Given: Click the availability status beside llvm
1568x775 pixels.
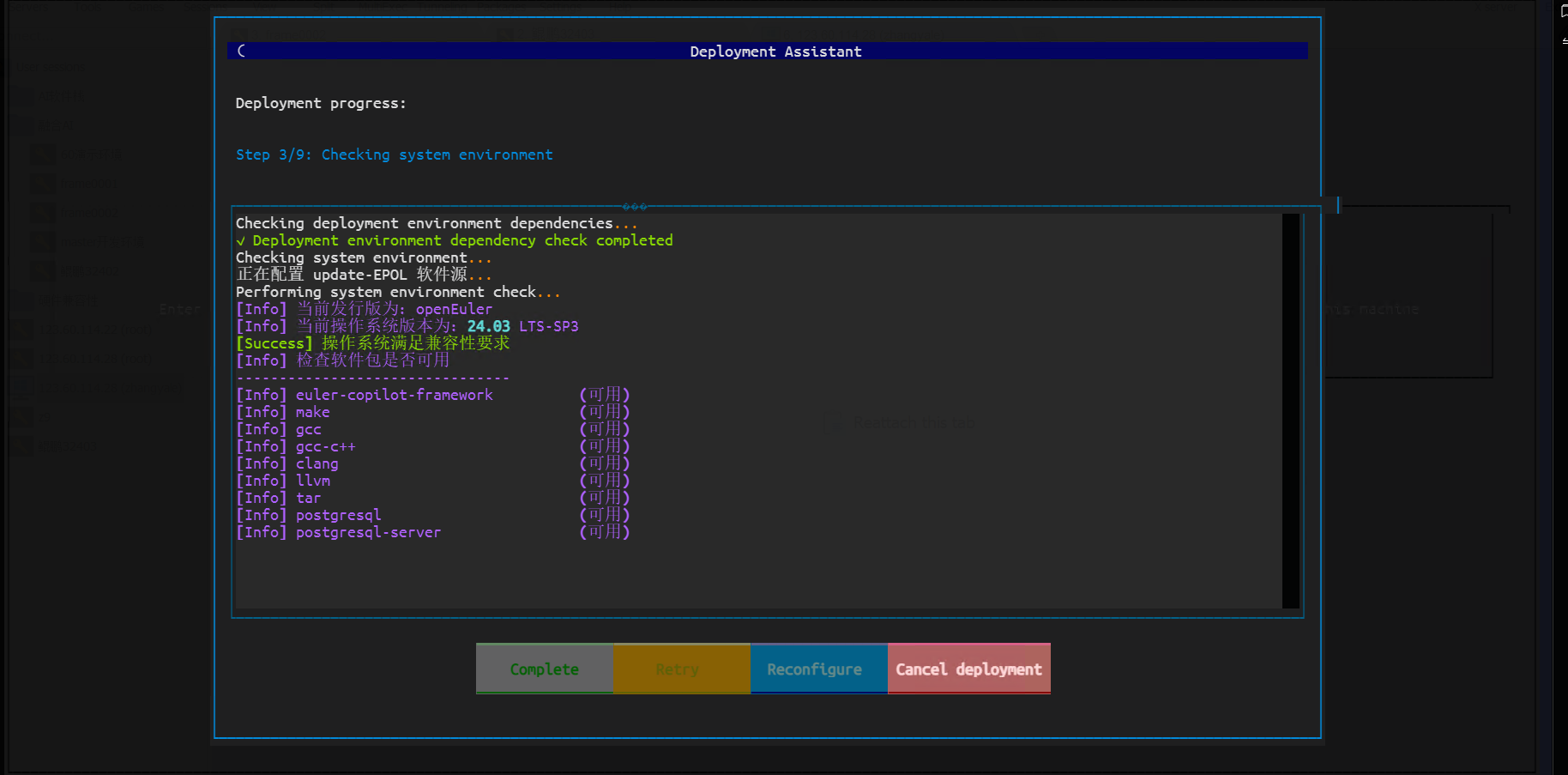Looking at the screenshot, I should (604, 481).
